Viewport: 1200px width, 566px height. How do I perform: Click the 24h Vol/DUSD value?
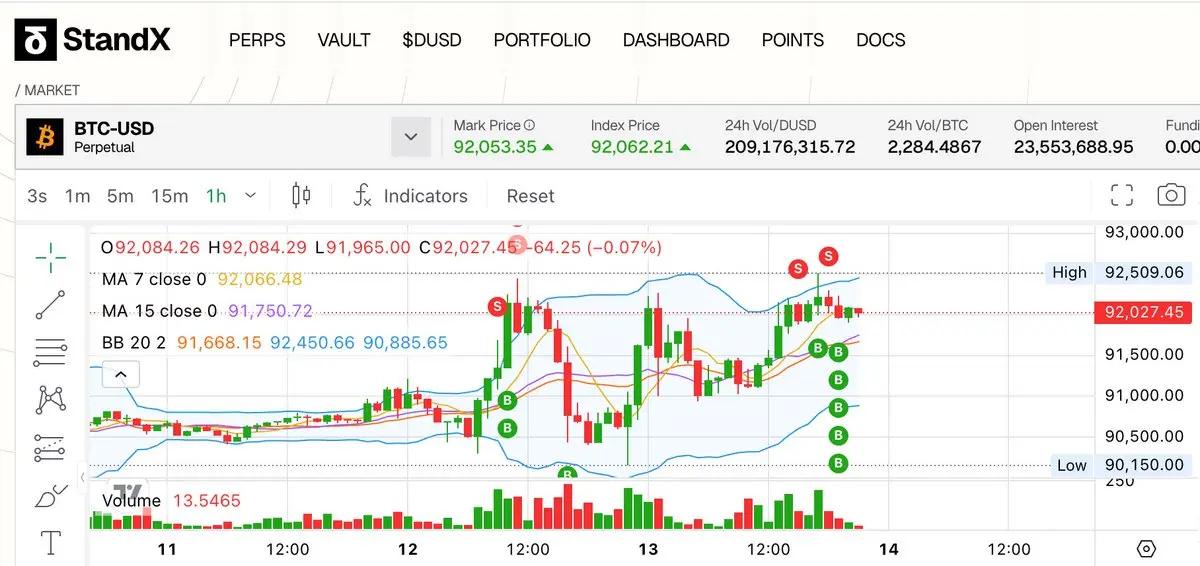pos(790,147)
